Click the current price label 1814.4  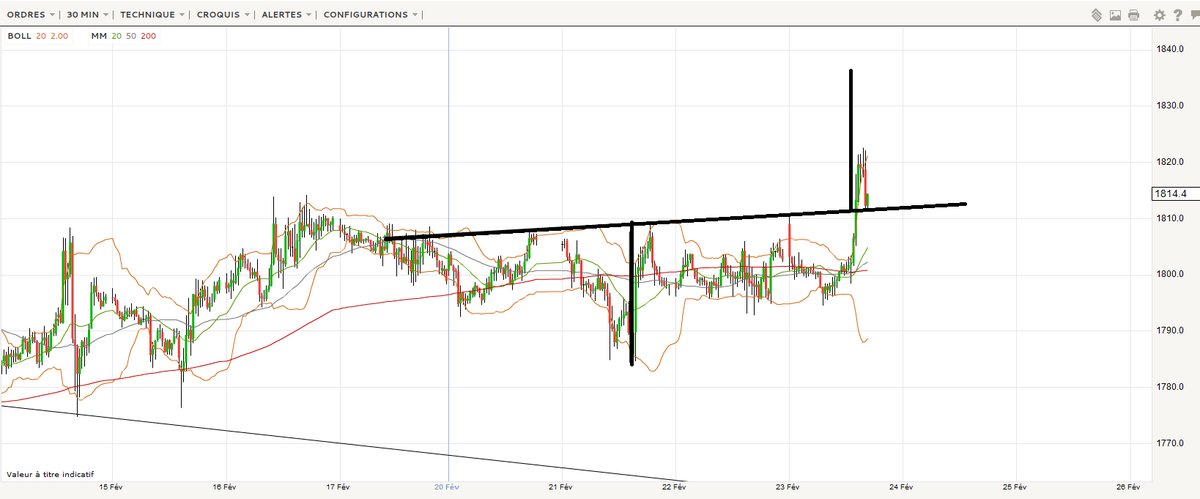coord(1168,193)
